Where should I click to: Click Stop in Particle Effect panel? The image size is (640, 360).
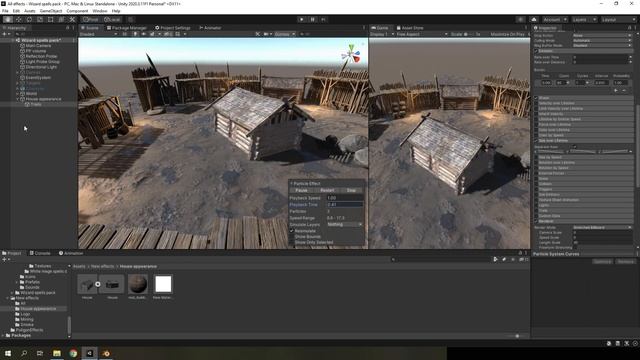pyautogui.click(x=351, y=190)
